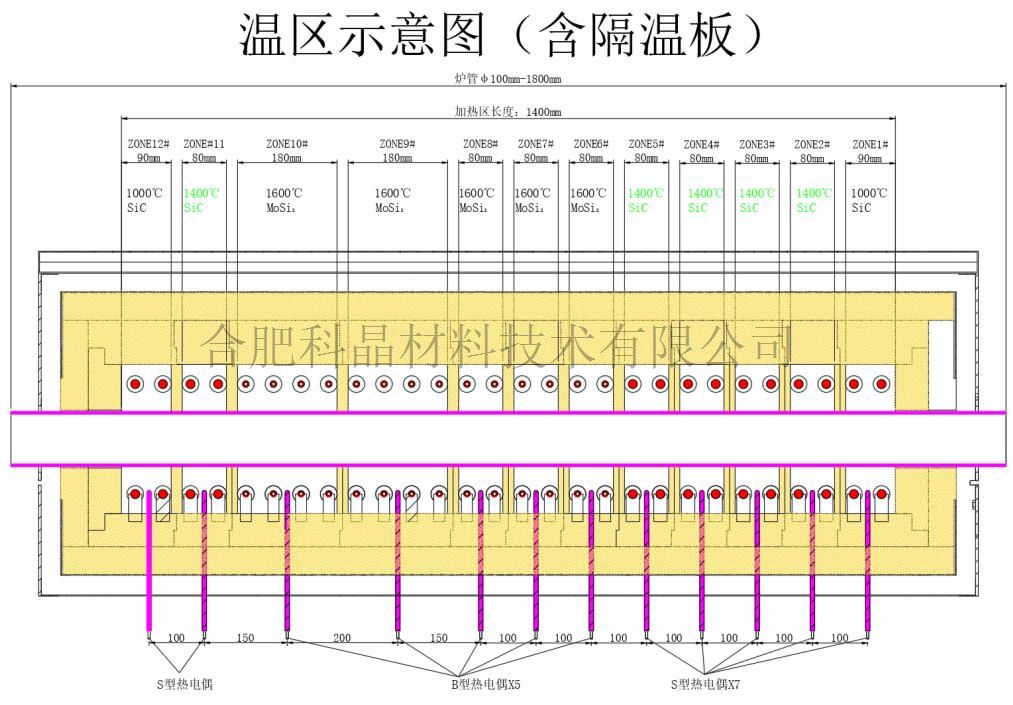This screenshot has width=1013, height=705.
Task: Click the ZONE12# label
Action: pos(148,144)
